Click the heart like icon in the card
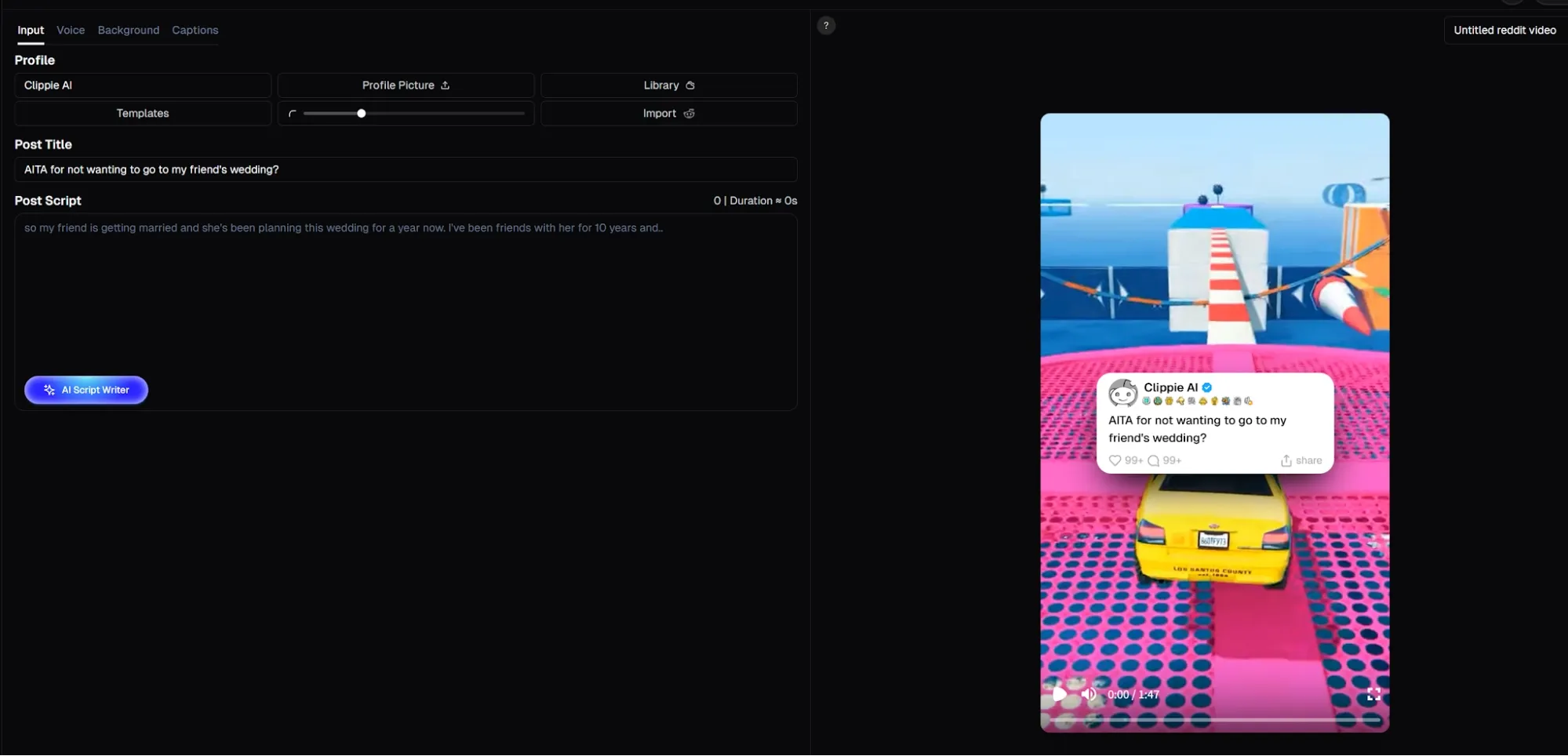Screen dimensions: 1568x756 coord(1115,460)
